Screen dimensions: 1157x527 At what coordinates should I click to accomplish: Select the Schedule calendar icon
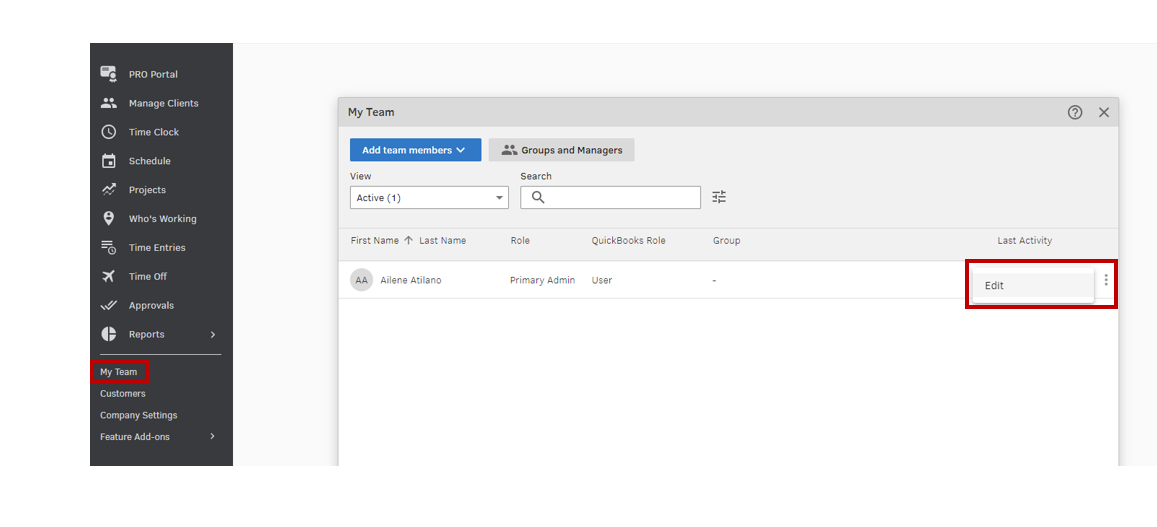click(109, 161)
